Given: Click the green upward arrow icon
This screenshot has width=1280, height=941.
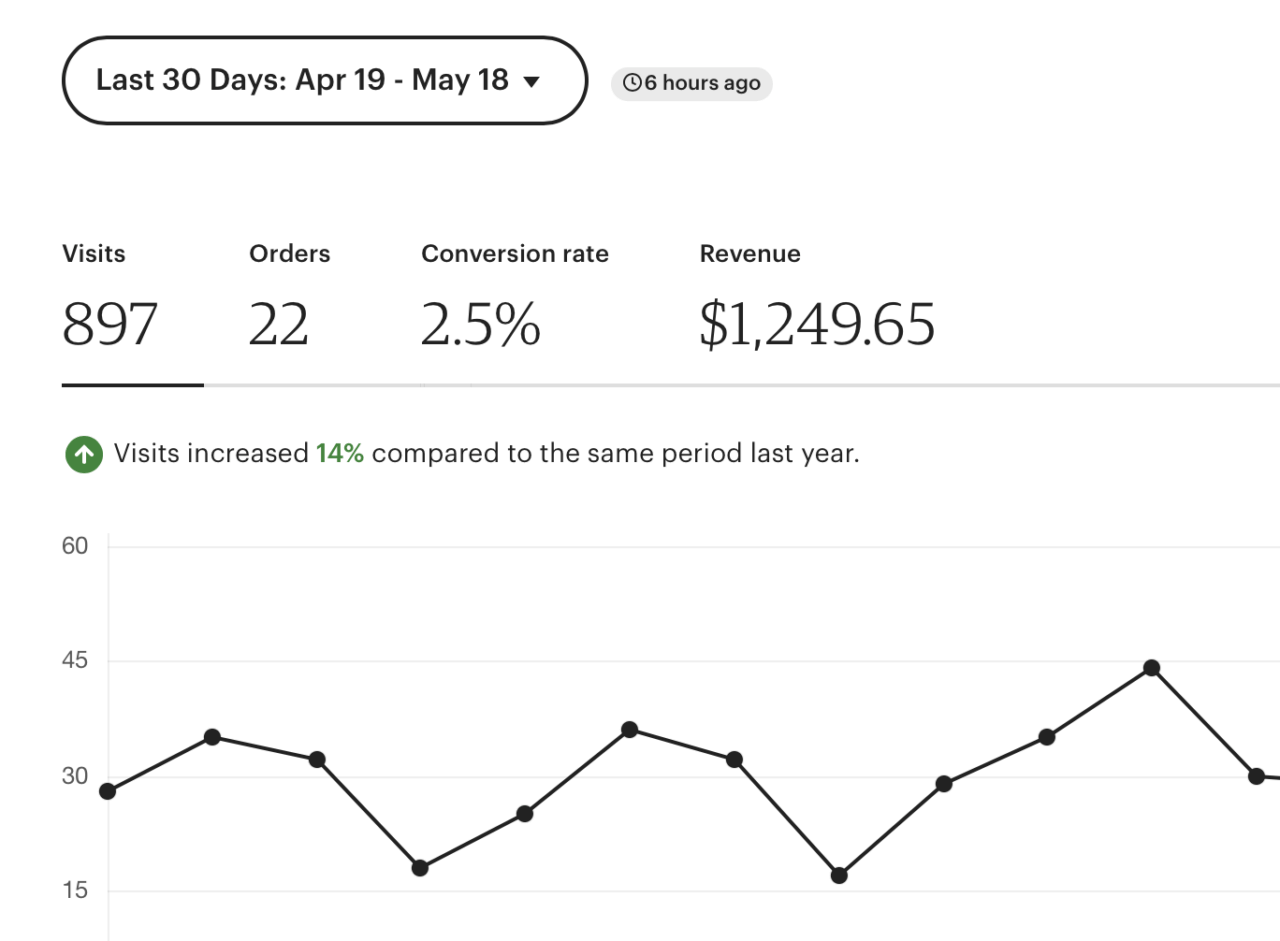Looking at the screenshot, I should tap(83, 453).
